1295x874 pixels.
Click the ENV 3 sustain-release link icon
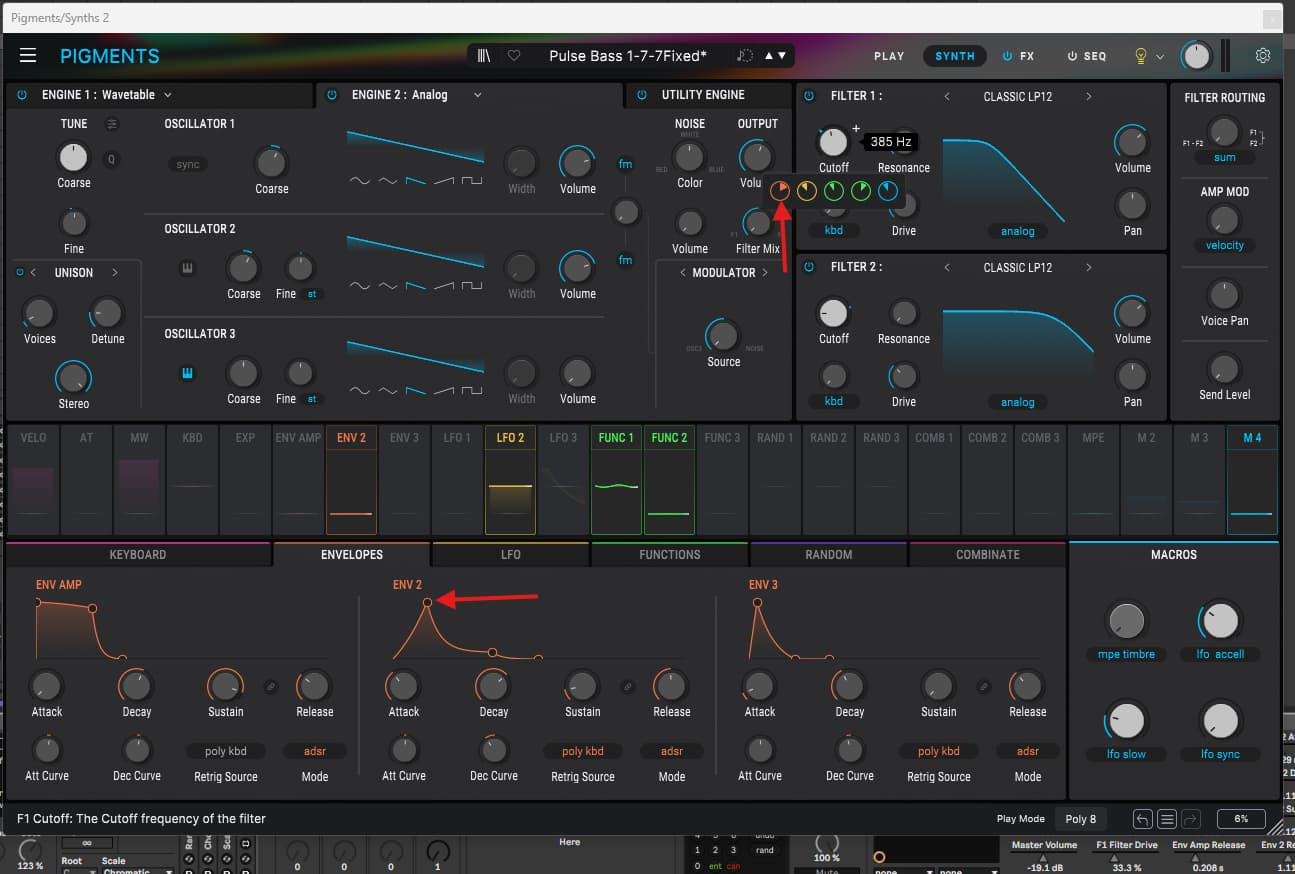coord(983,686)
